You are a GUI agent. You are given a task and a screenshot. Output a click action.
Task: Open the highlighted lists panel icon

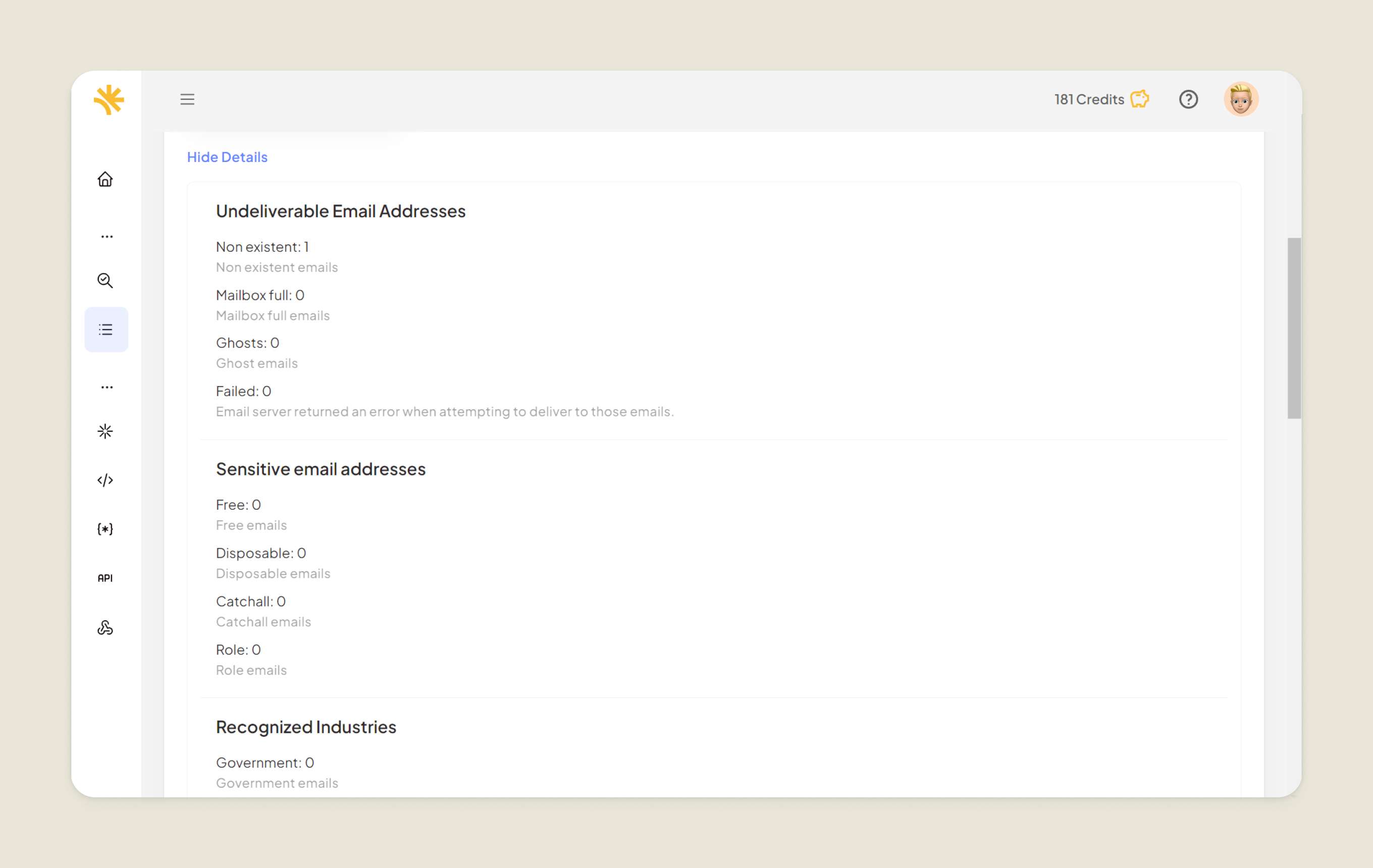click(x=106, y=329)
